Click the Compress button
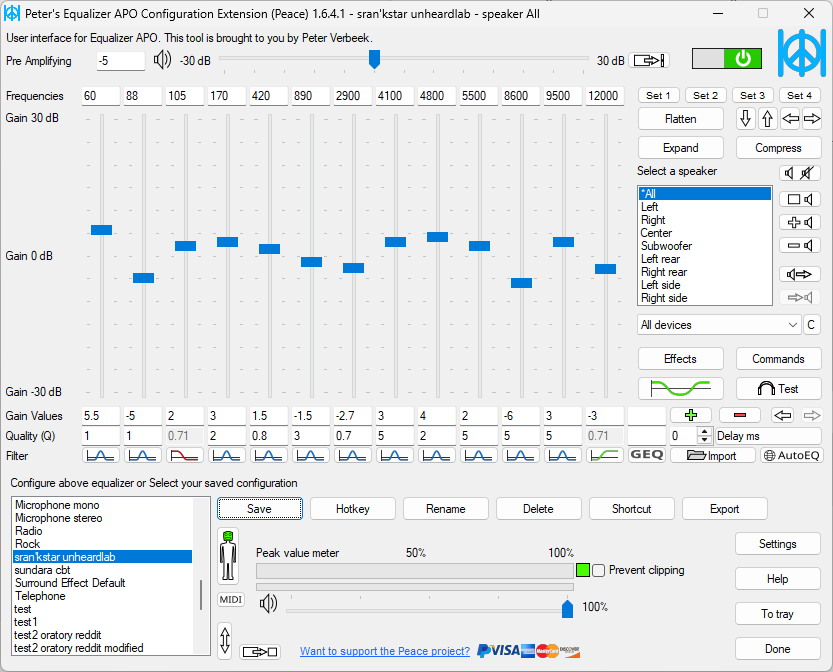The height and width of the screenshot is (672, 833). 778,148
